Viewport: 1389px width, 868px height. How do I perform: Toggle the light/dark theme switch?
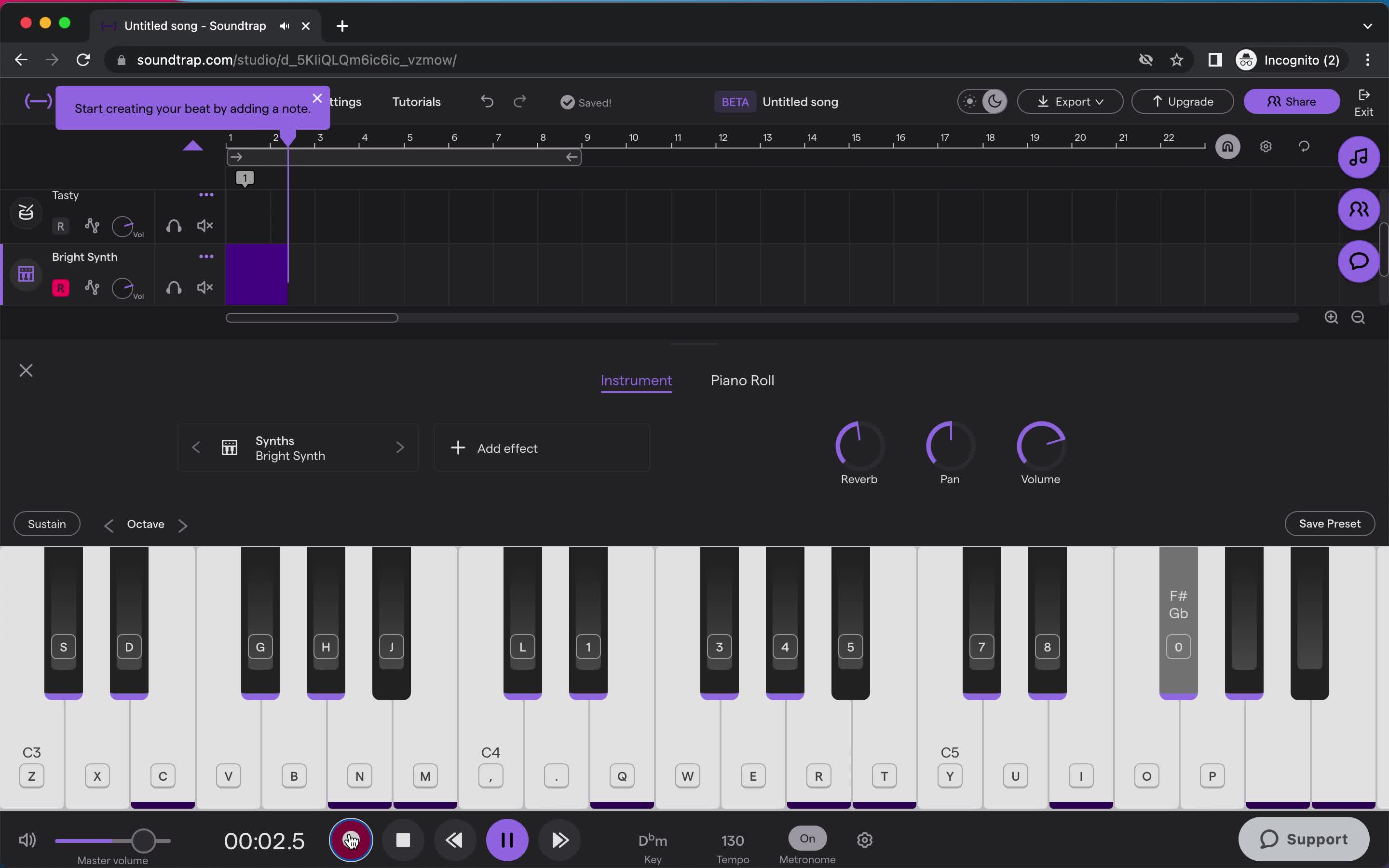tap(982, 102)
